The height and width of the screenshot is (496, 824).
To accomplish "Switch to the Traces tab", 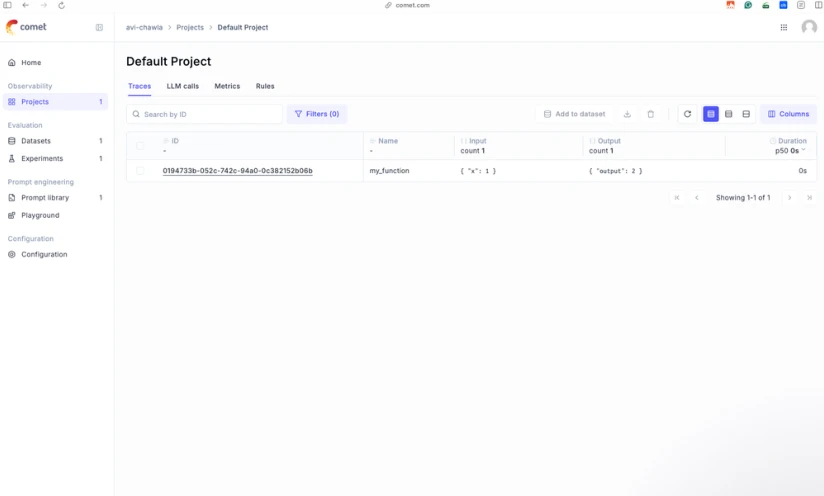I will pos(139,86).
